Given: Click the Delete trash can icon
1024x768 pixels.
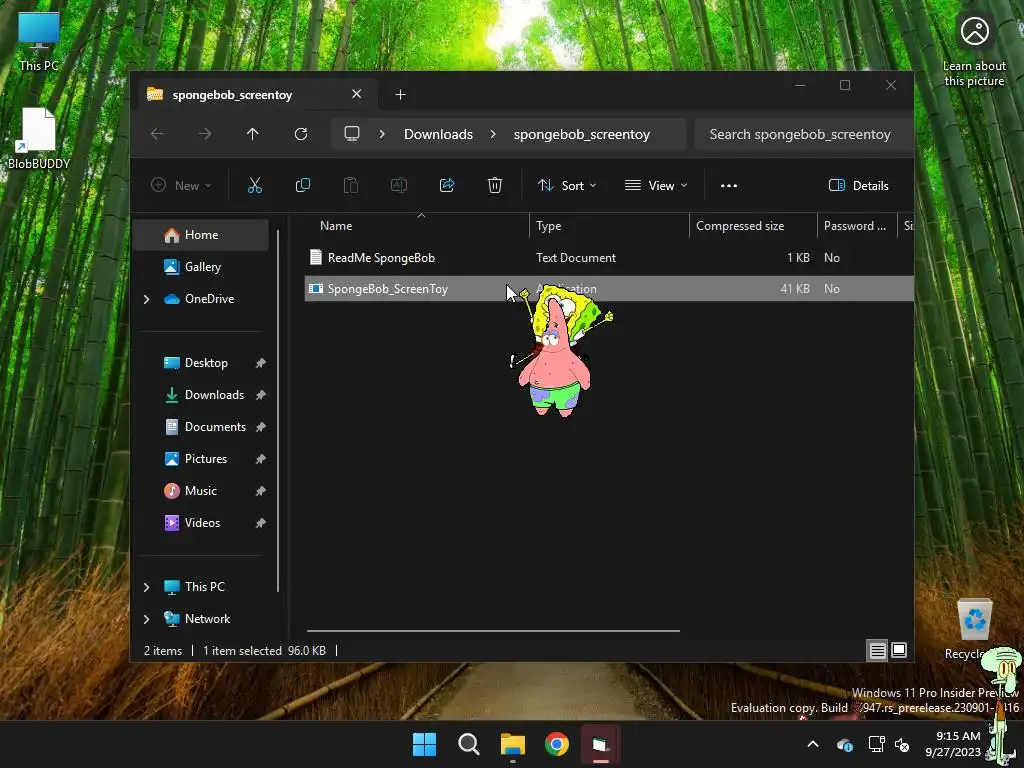Looking at the screenshot, I should 495,185.
